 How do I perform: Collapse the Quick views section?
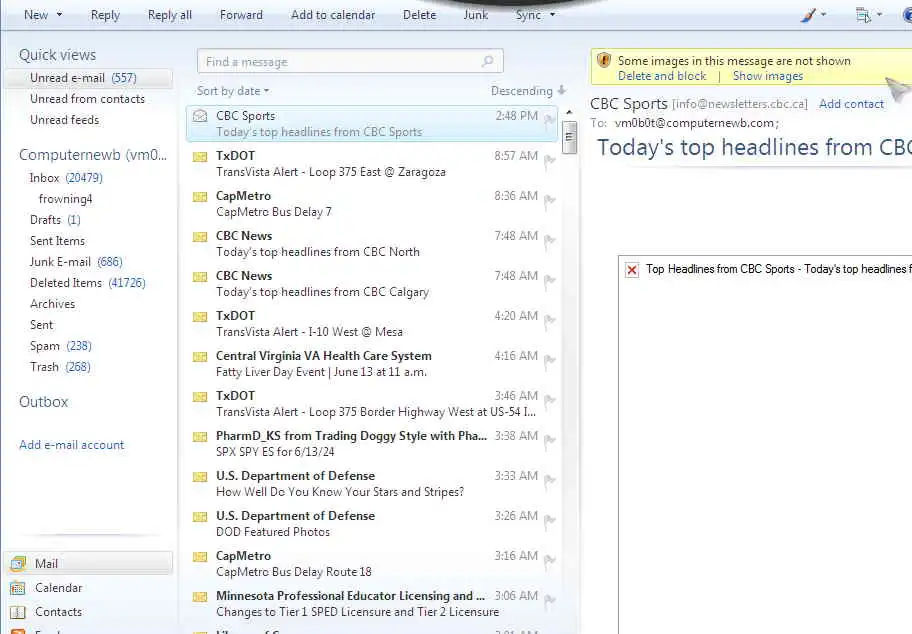[57, 55]
